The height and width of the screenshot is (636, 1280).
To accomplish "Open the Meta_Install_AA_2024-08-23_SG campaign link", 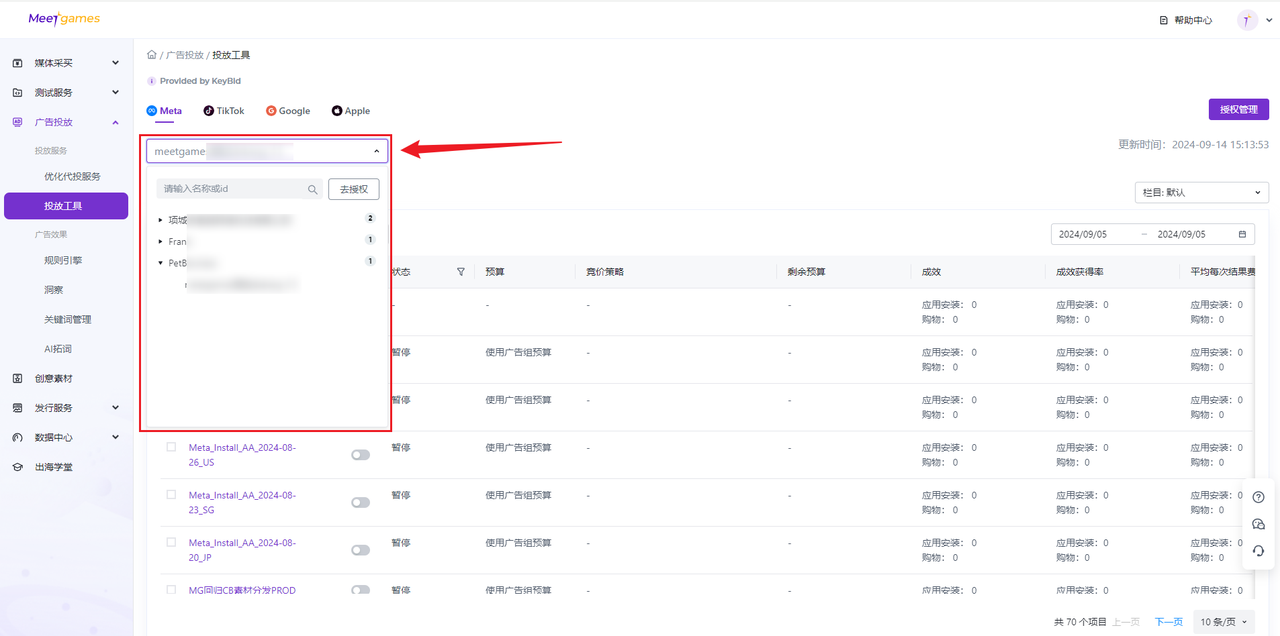I will point(242,503).
